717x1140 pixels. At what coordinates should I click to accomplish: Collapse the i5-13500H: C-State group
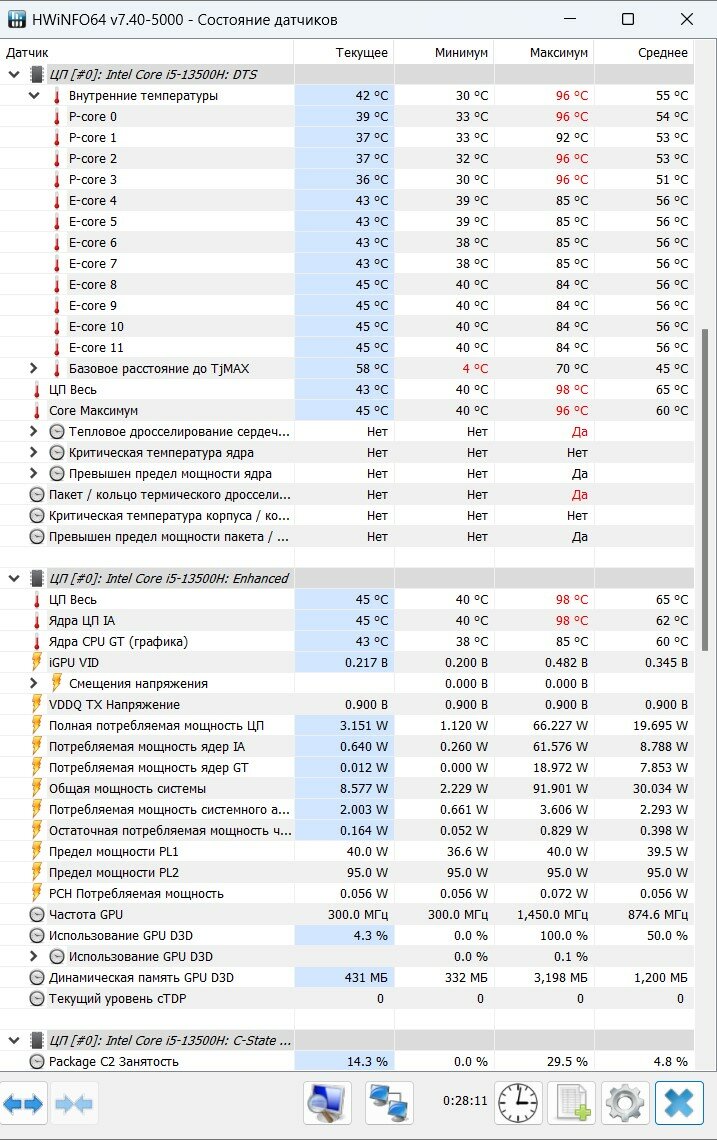tap(14, 1040)
